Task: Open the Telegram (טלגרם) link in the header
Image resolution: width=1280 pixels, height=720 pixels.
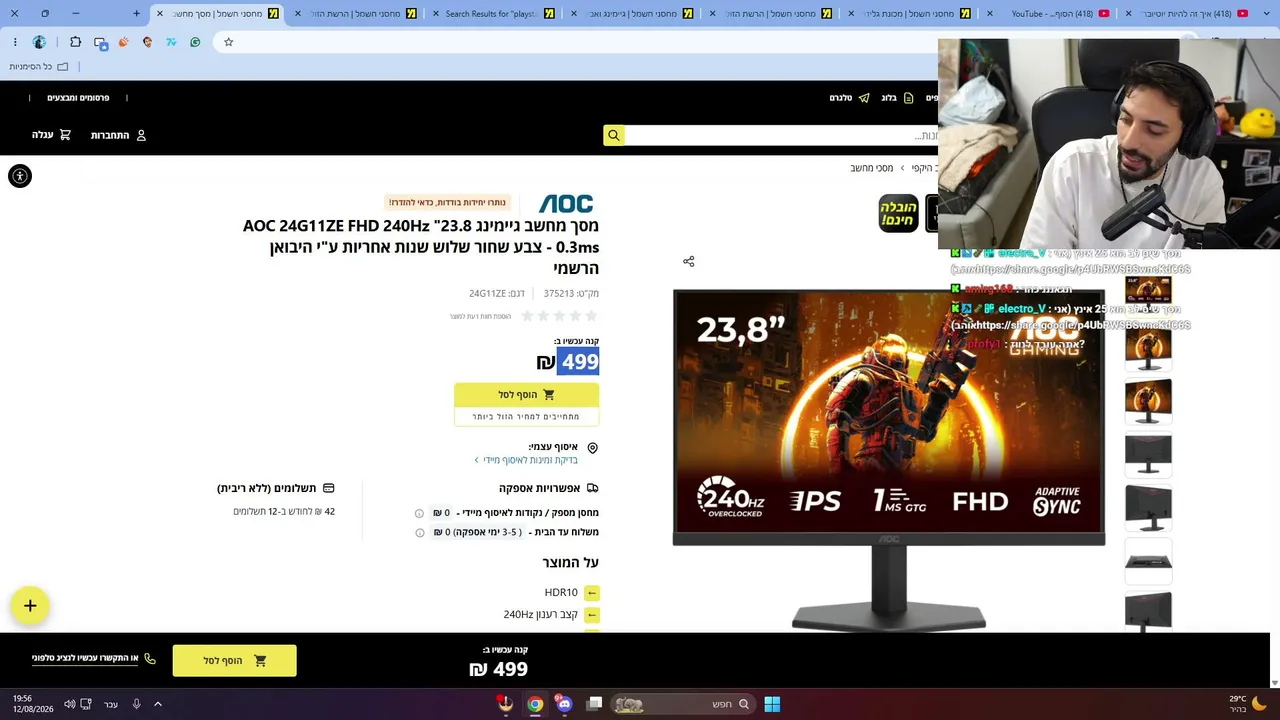Action: coord(849,98)
